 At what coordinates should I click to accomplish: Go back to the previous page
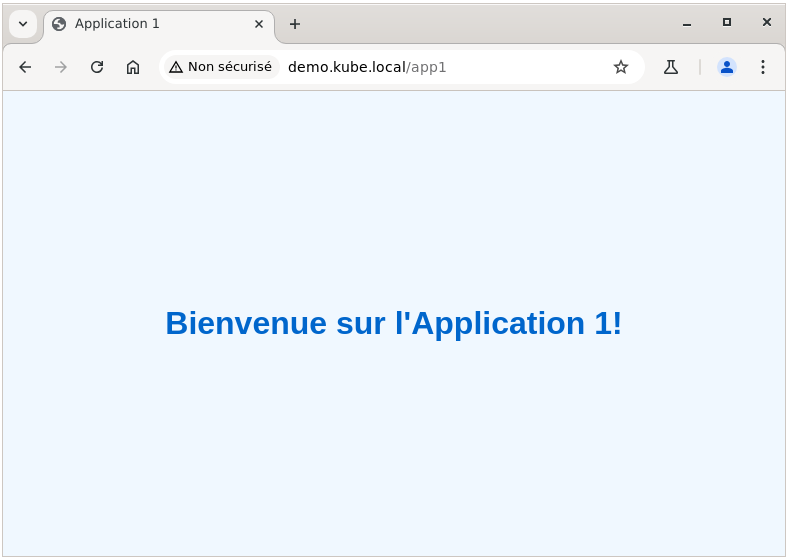pyautogui.click(x=25, y=67)
